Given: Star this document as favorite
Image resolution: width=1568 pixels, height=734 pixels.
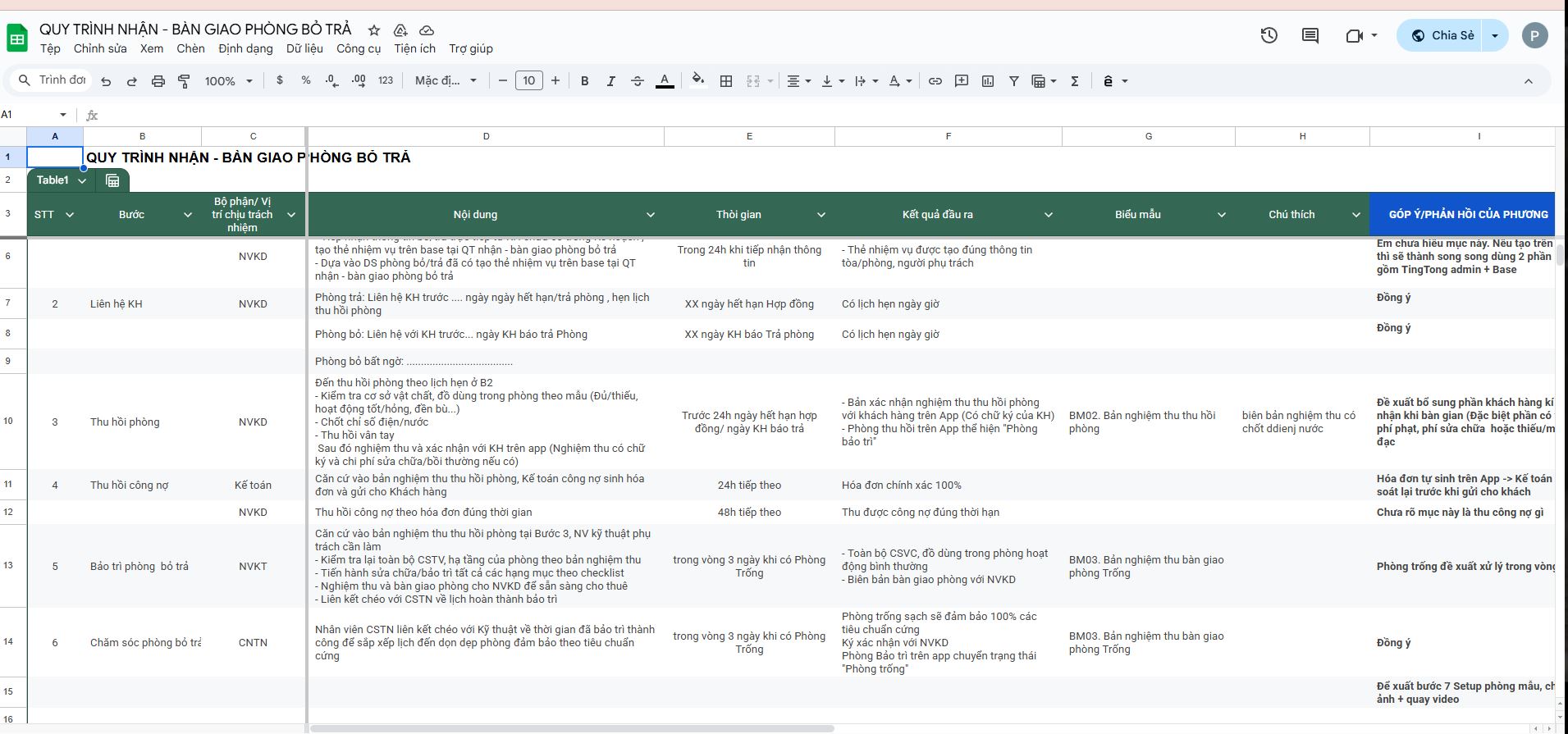Looking at the screenshot, I should click(x=374, y=30).
